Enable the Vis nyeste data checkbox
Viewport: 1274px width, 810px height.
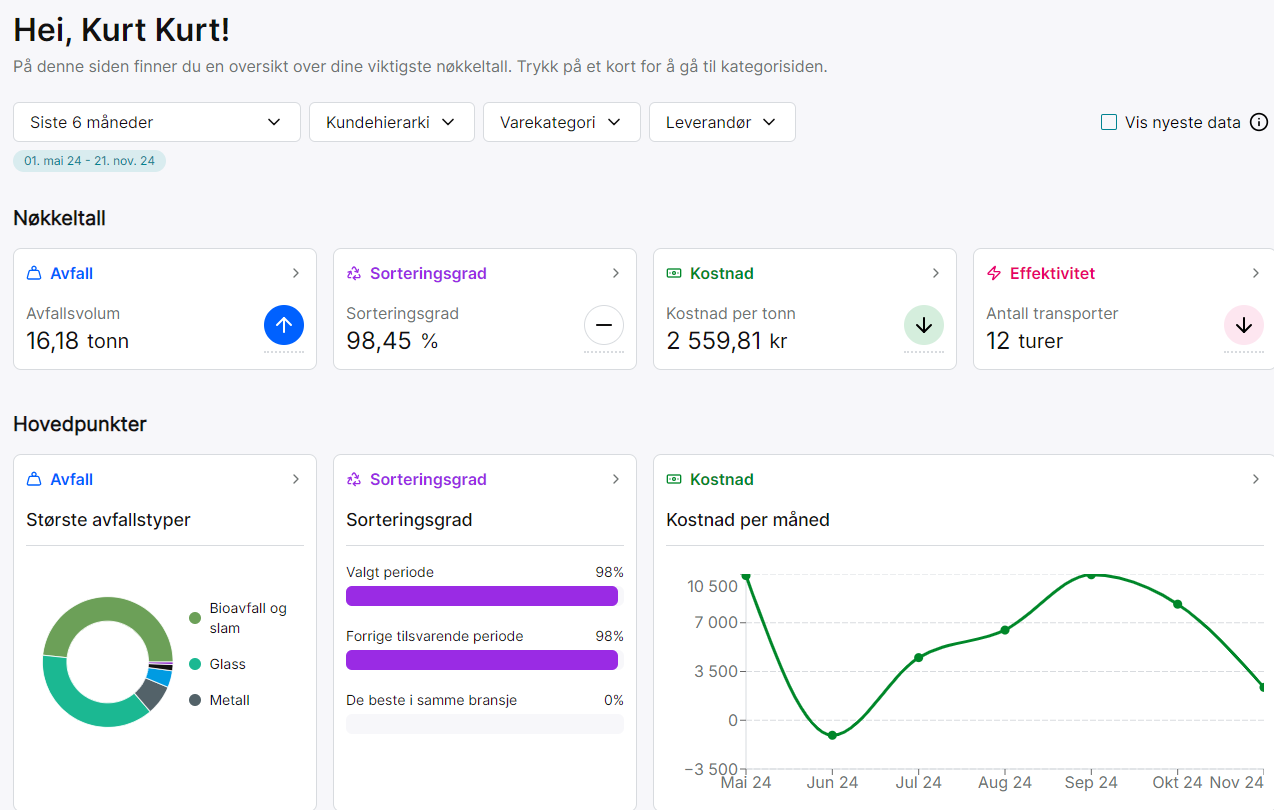point(1109,122)
